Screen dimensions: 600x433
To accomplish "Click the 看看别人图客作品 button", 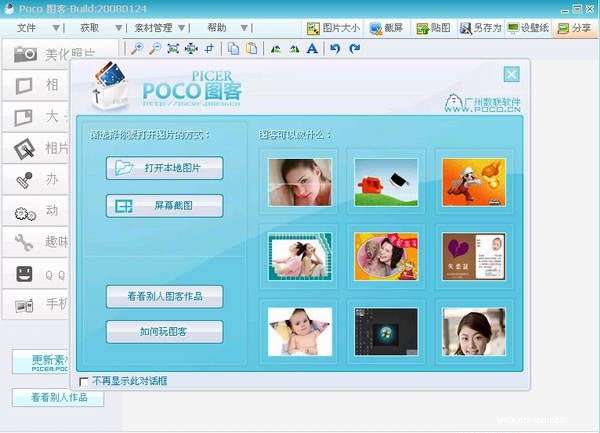I will (165, 296).
